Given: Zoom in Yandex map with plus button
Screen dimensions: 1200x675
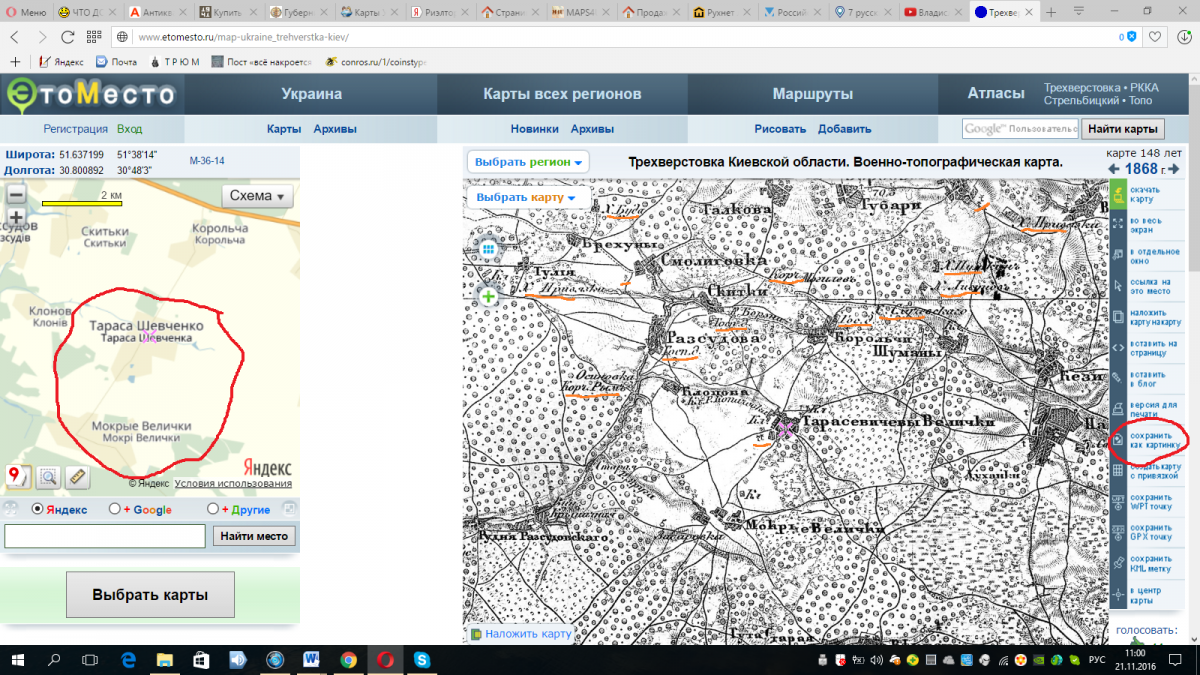Looking at the screenshot, I should click(x=16, y=217).
